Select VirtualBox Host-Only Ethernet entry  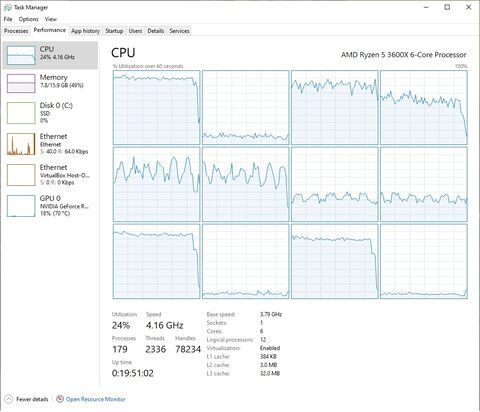point(50,175)
